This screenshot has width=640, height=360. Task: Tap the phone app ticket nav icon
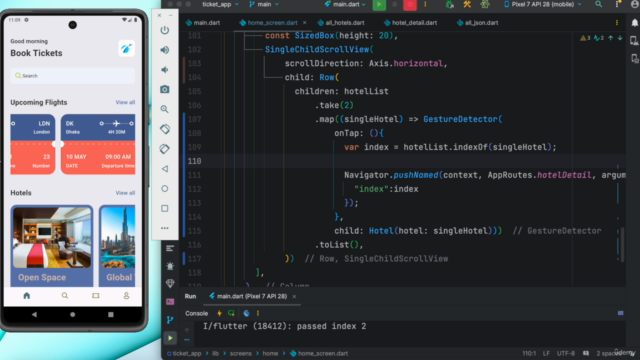96,296
